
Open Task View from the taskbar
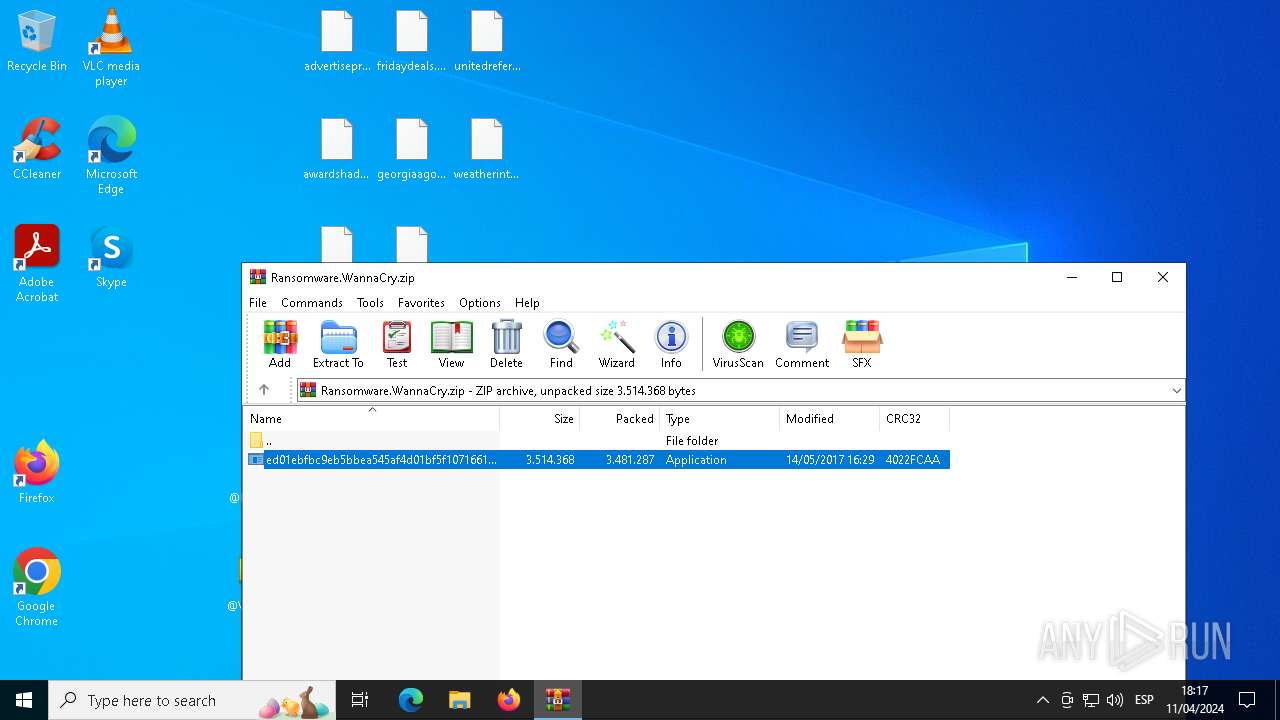point(360,700)
